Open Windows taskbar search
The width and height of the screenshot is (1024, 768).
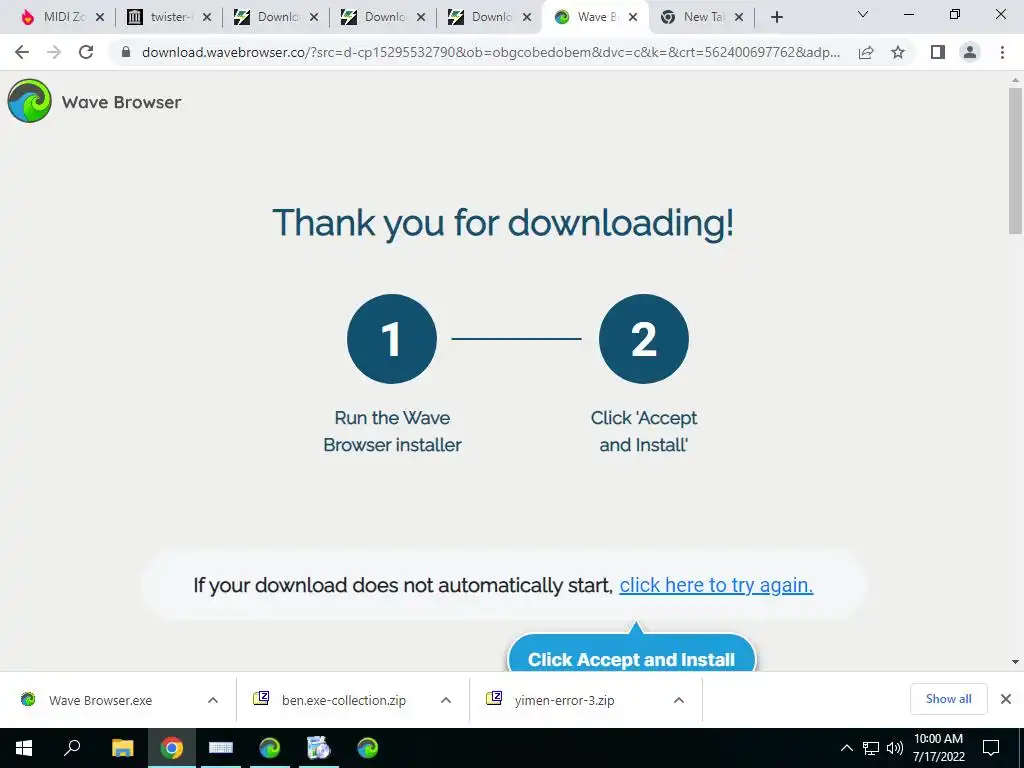(x=72, y=748)
